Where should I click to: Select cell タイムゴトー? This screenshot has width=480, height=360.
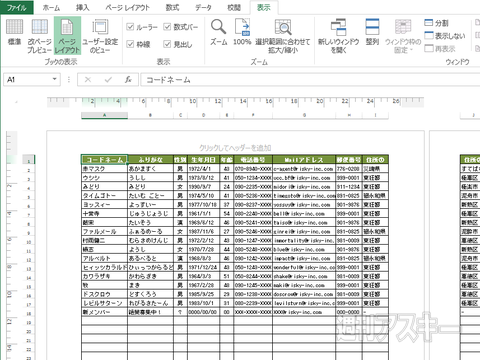104,196
